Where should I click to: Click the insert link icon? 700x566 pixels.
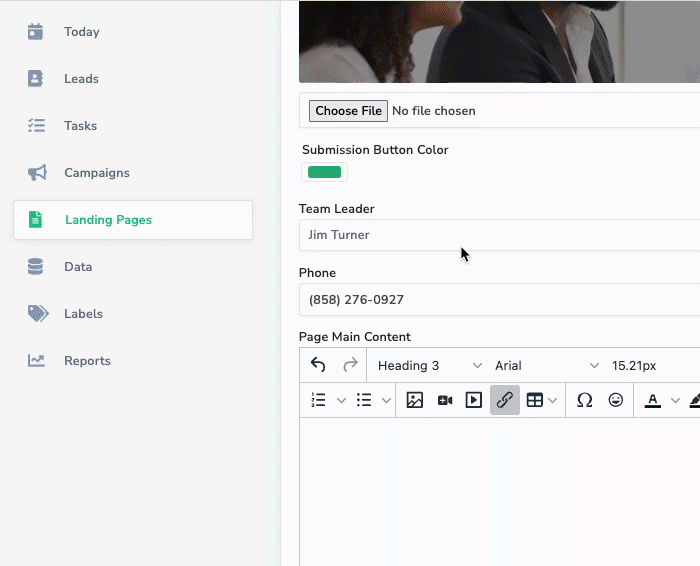point(505,400)
